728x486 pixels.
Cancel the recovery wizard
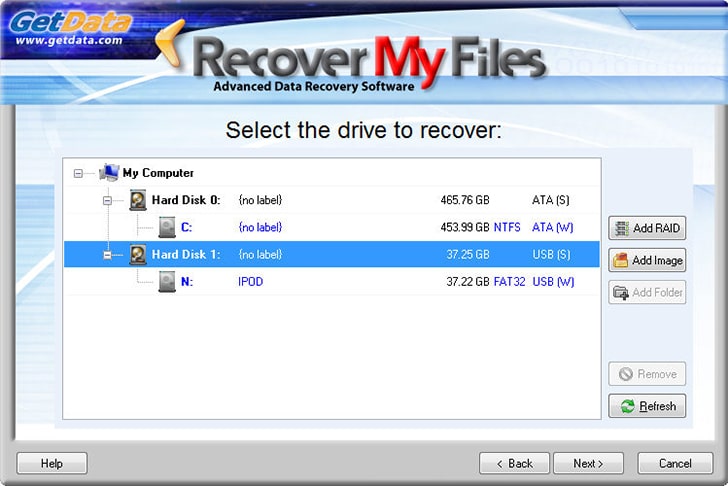tap(675, 463)
